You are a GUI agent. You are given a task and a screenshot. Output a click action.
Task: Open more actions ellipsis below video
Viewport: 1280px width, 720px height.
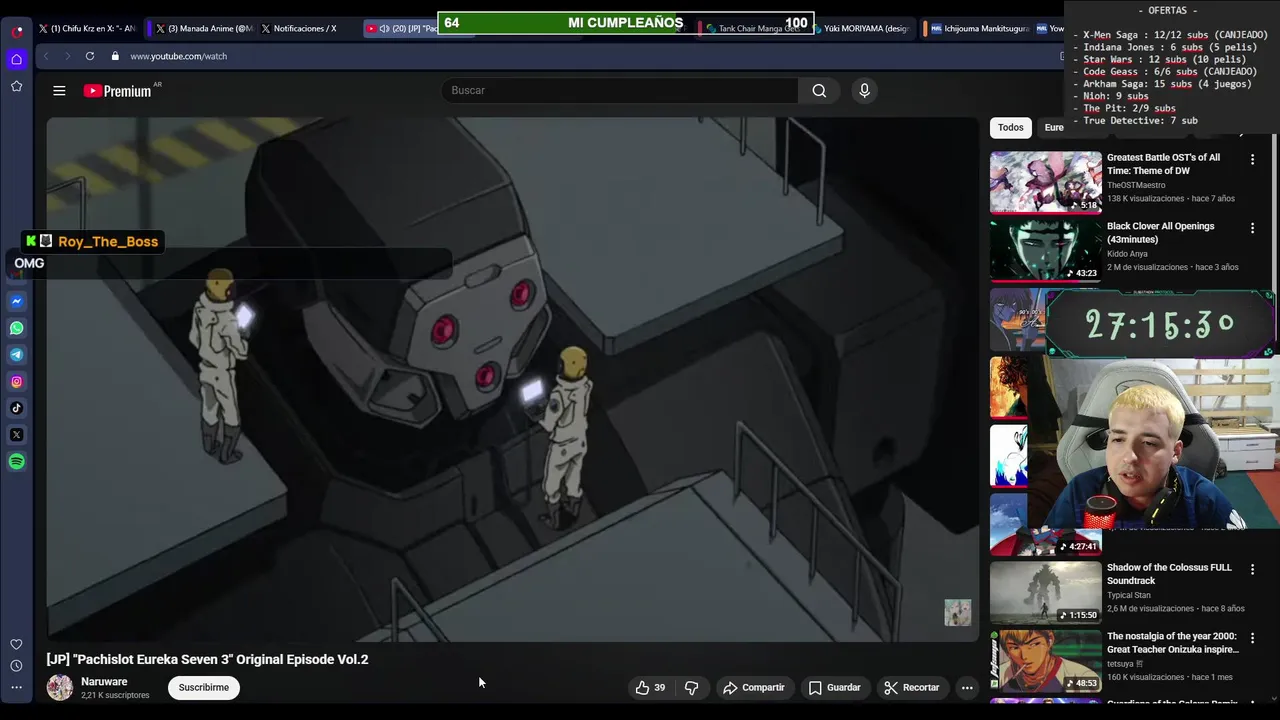coord(967,687)
